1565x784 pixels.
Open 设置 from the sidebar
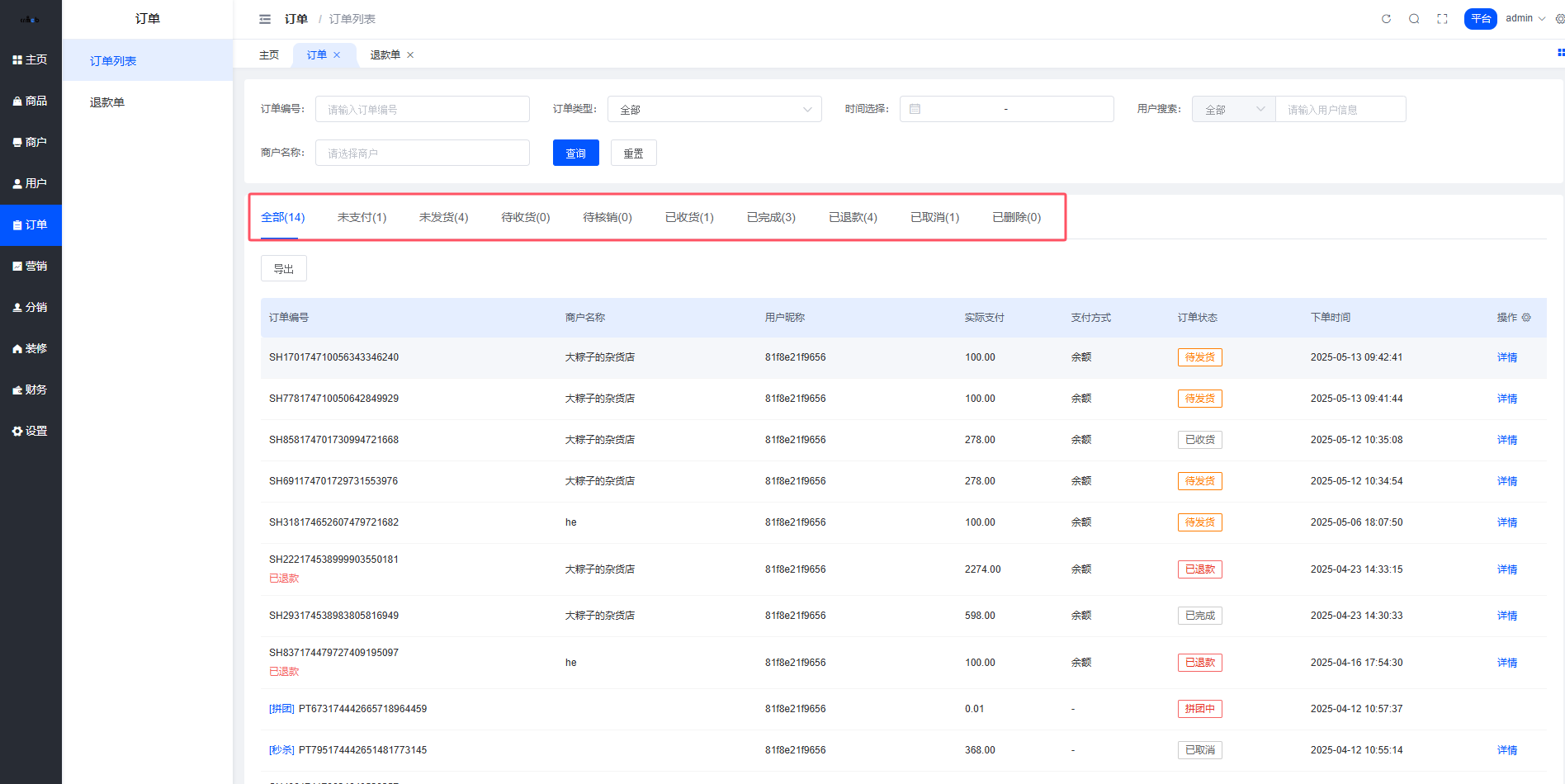[31, 431]
